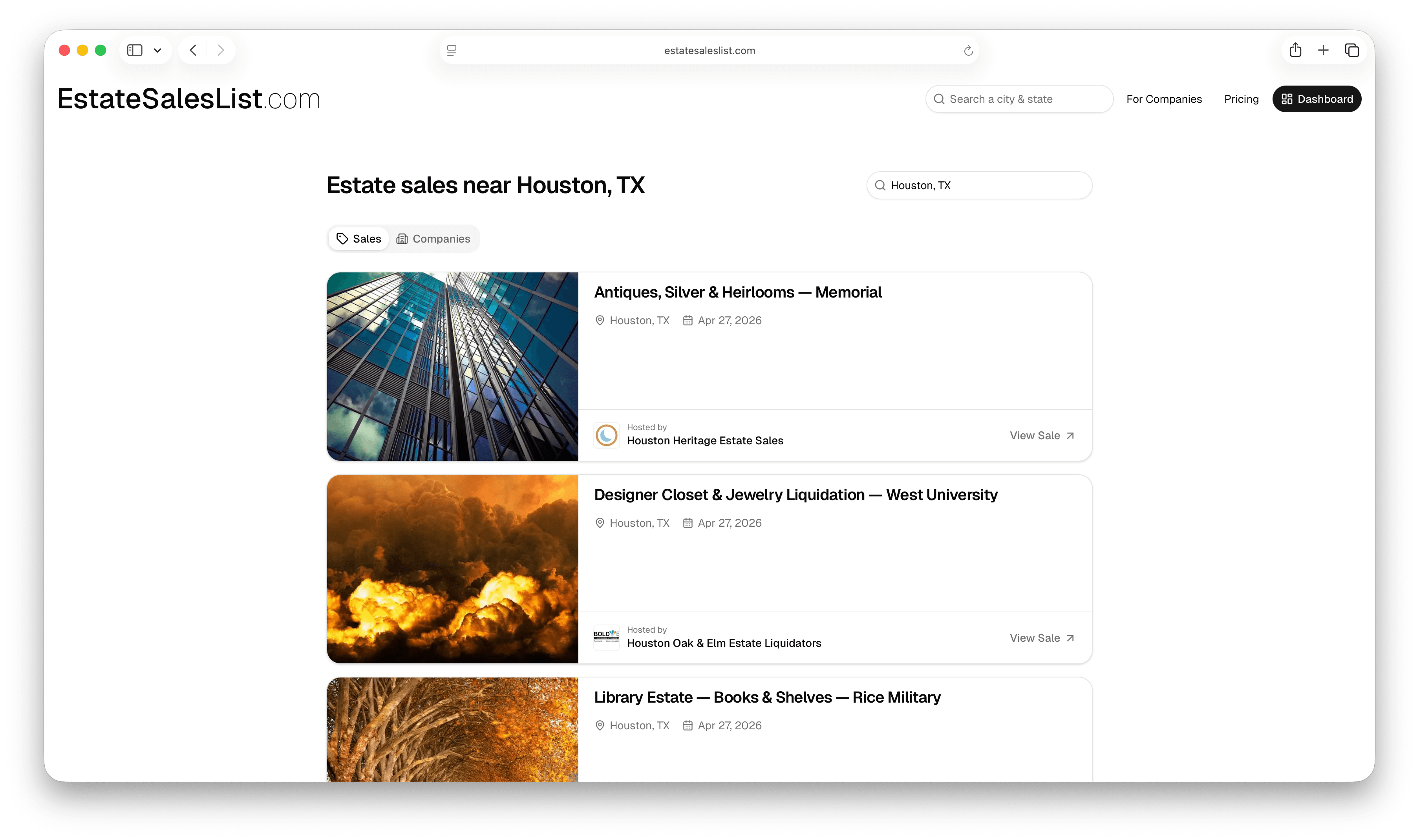Click the location pin beside Houston, TX
The width and height of the screenshot is (1419, 840).
[x=600, y=320]
